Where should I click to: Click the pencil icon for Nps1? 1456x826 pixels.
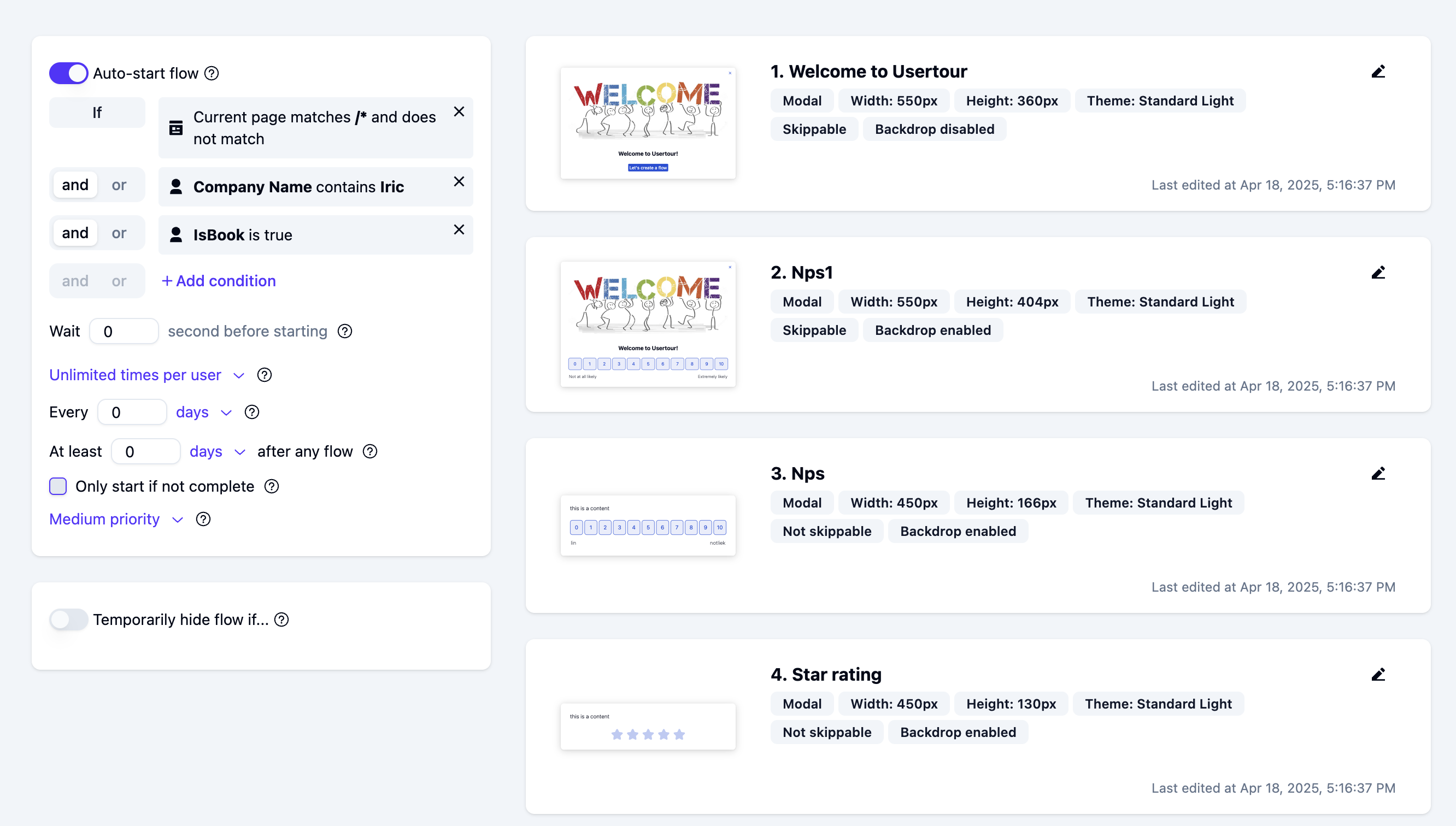[x=1378, y=272]
